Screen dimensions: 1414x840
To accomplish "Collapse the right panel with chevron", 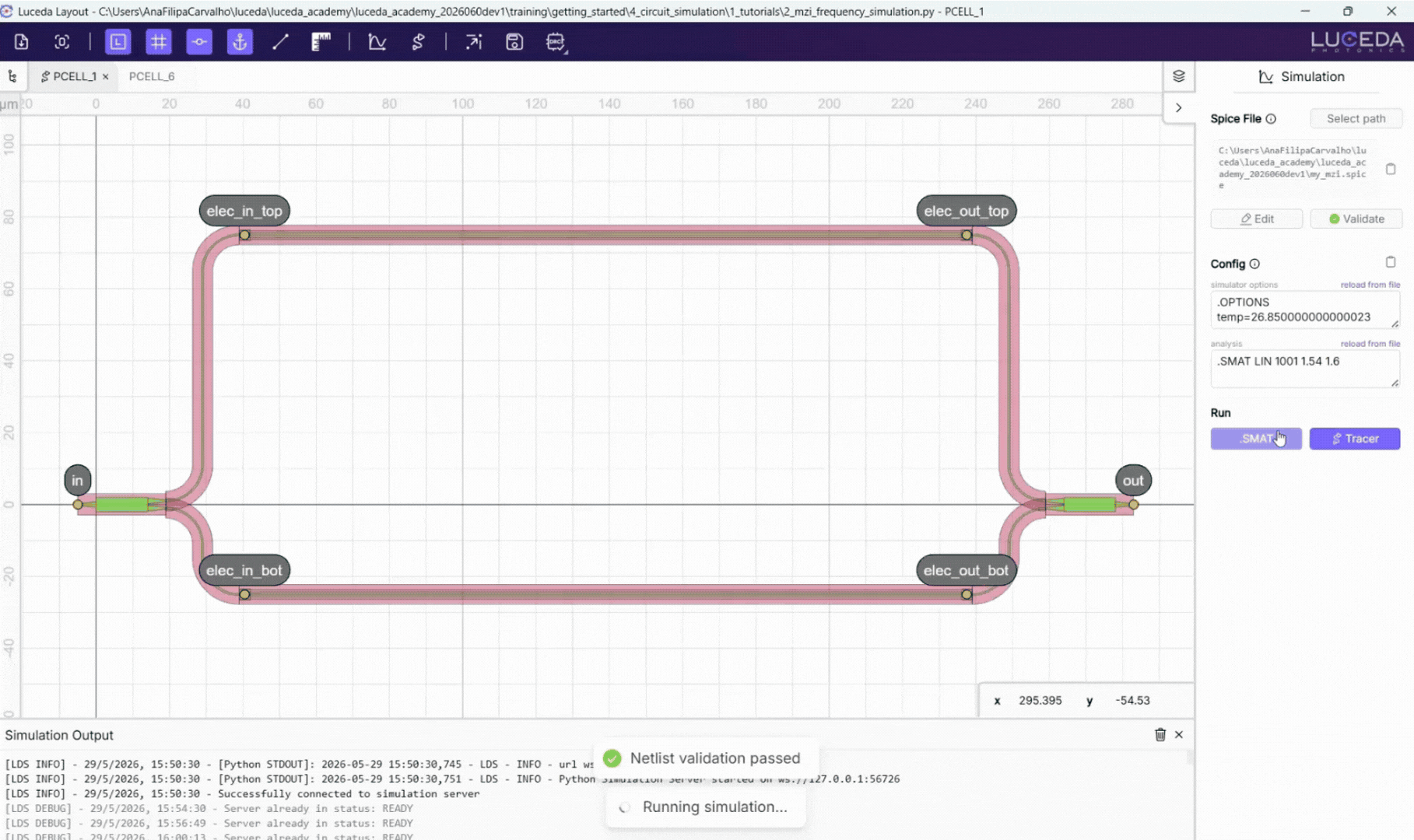I will click(1178, 108).
